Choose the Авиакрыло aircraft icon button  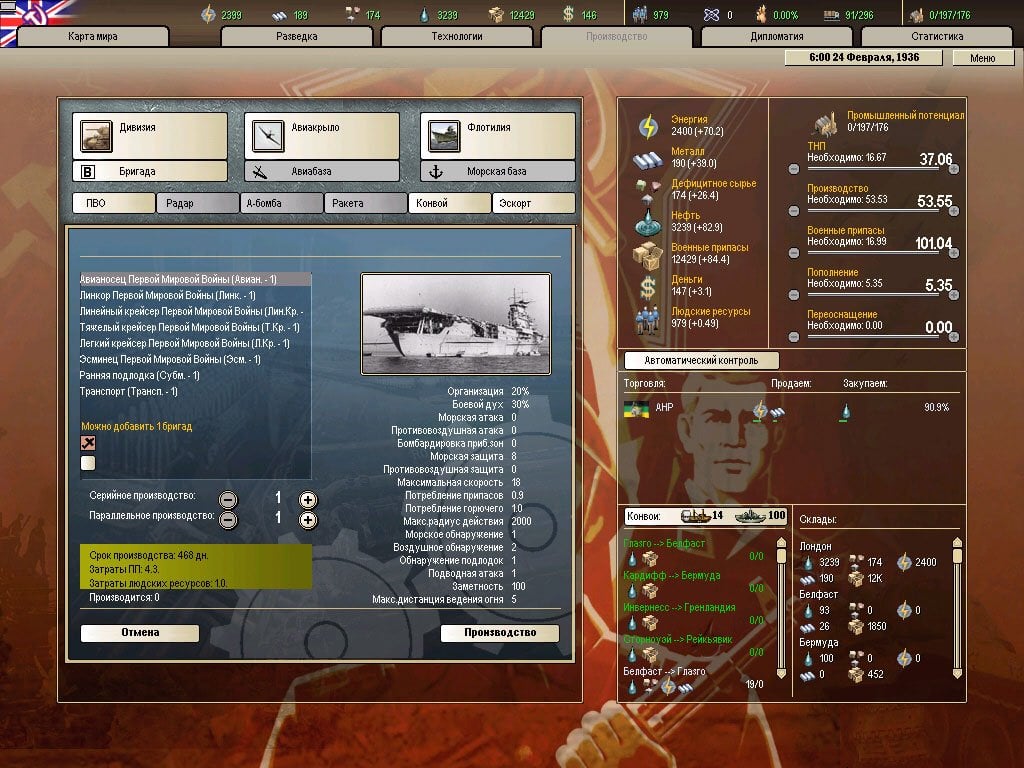click(x=269, y=135)
